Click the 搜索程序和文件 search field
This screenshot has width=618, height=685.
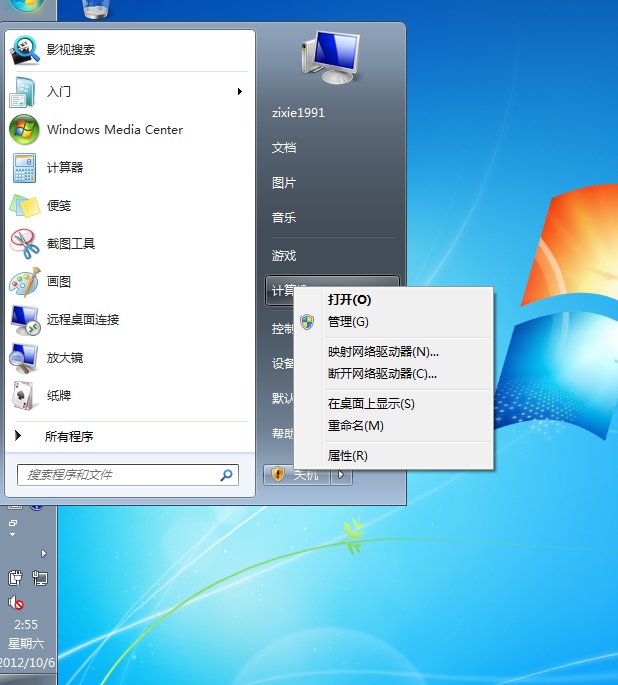(128, 475)
